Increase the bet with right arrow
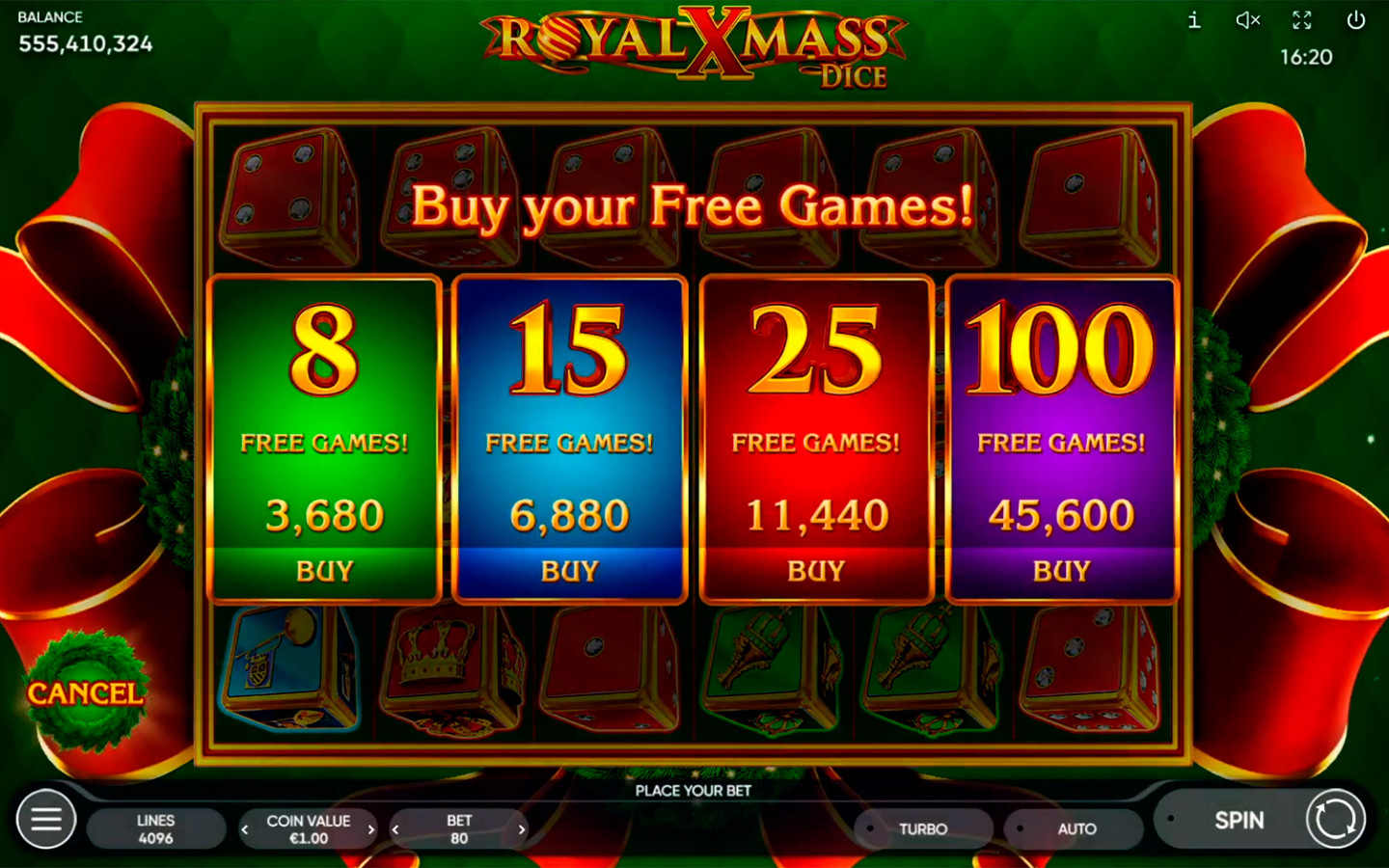The height and width of the screenshot is (868, 1389). pos(522,829)
